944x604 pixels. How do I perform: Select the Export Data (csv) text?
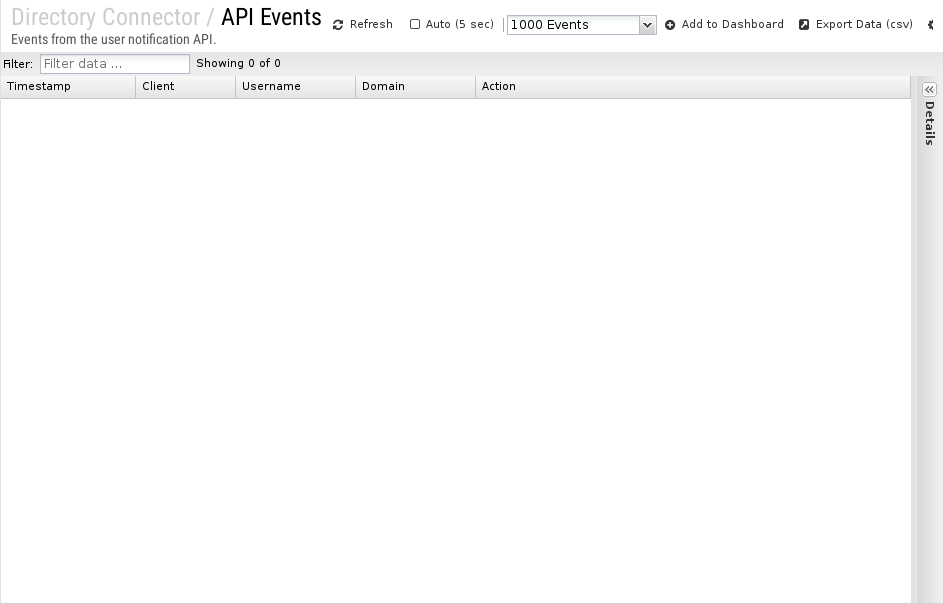pyautogui.click(x=864, y=24)
